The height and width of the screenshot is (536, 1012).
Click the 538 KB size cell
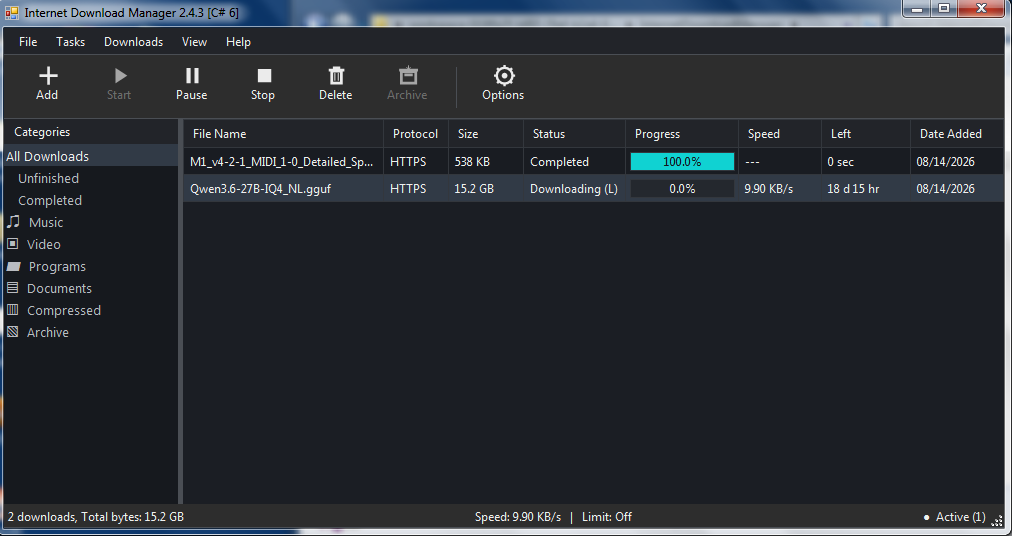[472, 162]
